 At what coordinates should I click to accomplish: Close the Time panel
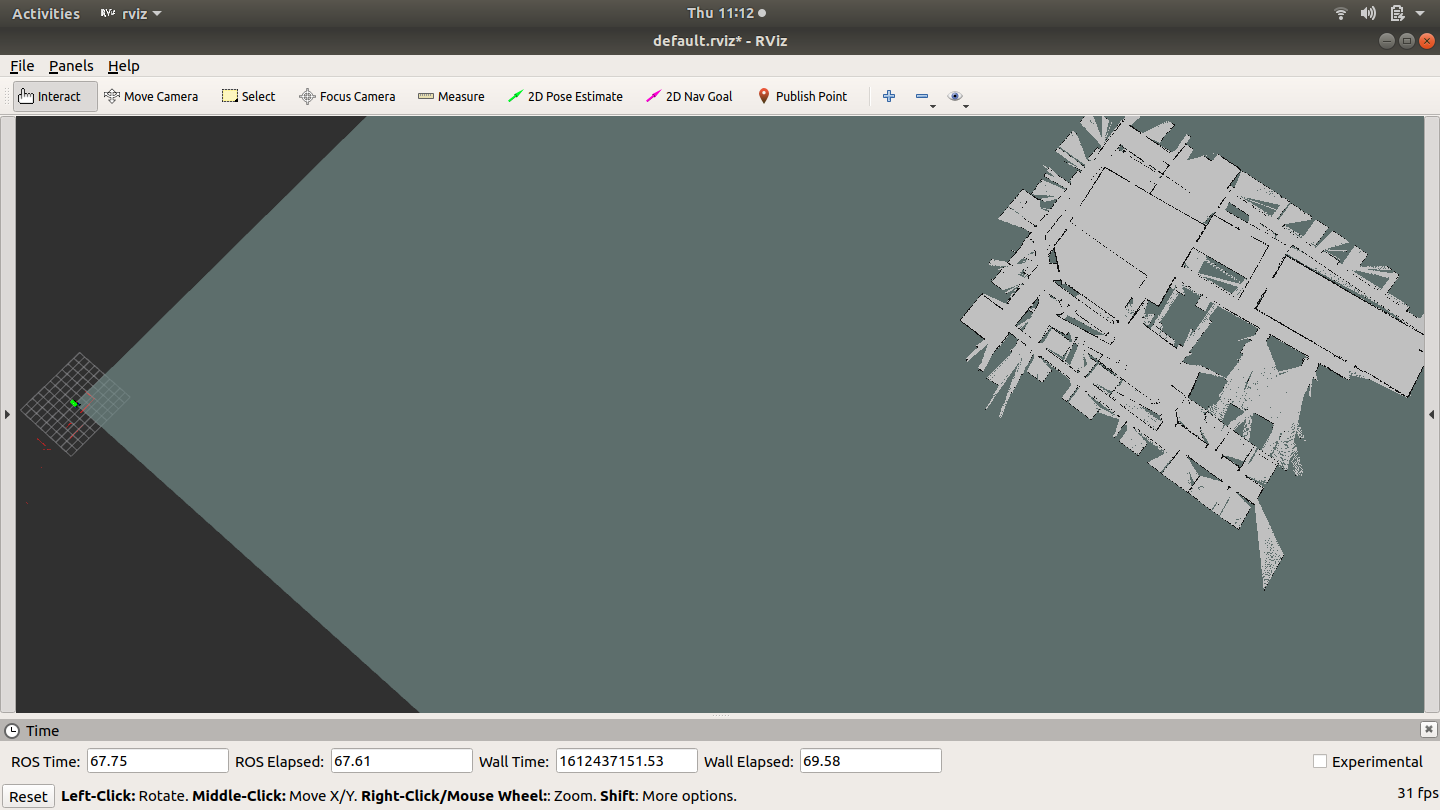coord(1429,730)
